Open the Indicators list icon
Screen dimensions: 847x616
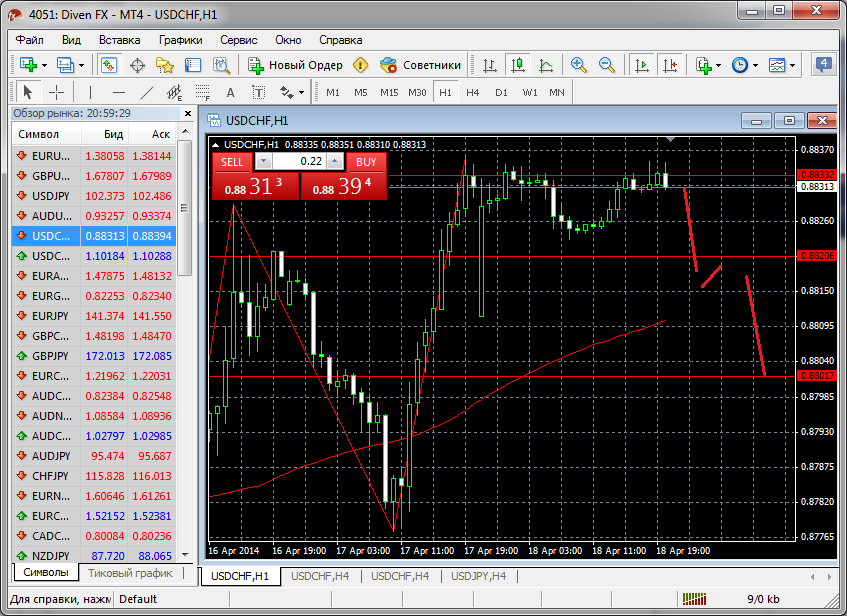703,65
